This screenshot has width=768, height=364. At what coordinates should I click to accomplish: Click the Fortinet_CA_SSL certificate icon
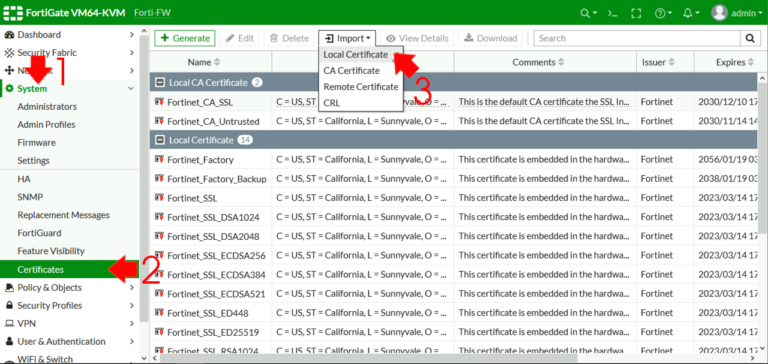[159, 102]
